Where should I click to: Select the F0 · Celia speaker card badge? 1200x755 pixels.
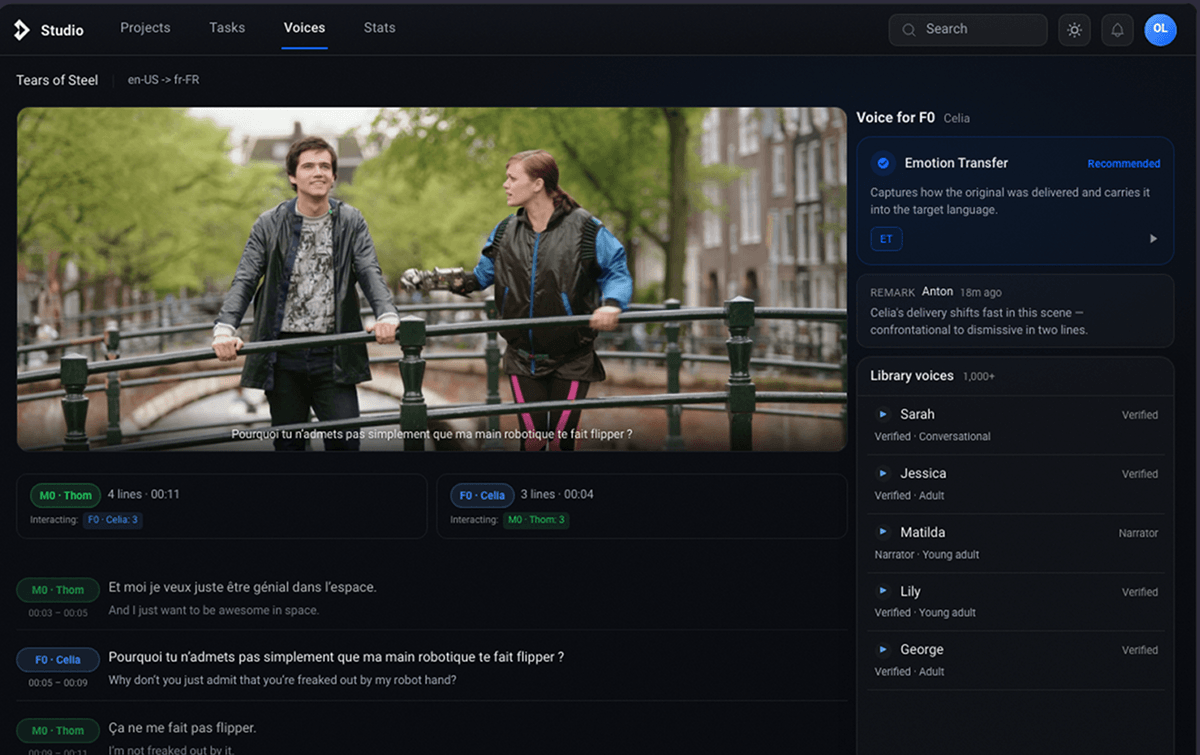(482, 495)
